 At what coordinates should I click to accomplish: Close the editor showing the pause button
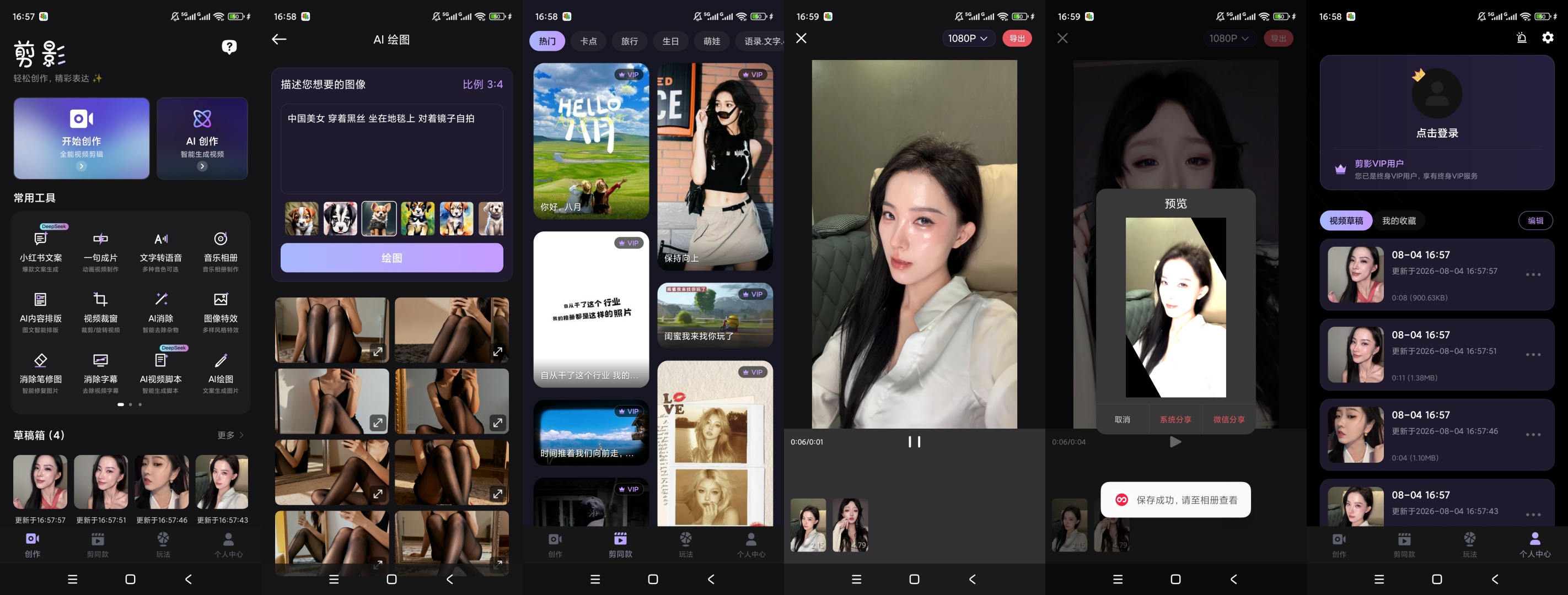tap(801, 39)
